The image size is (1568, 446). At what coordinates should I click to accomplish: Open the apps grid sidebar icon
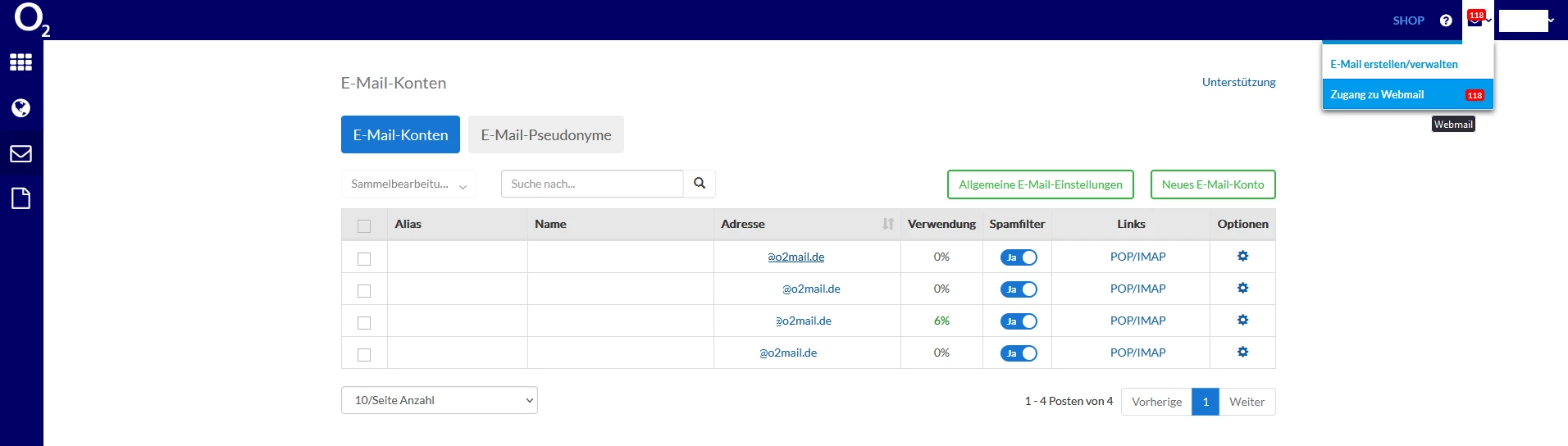[21, 62]
